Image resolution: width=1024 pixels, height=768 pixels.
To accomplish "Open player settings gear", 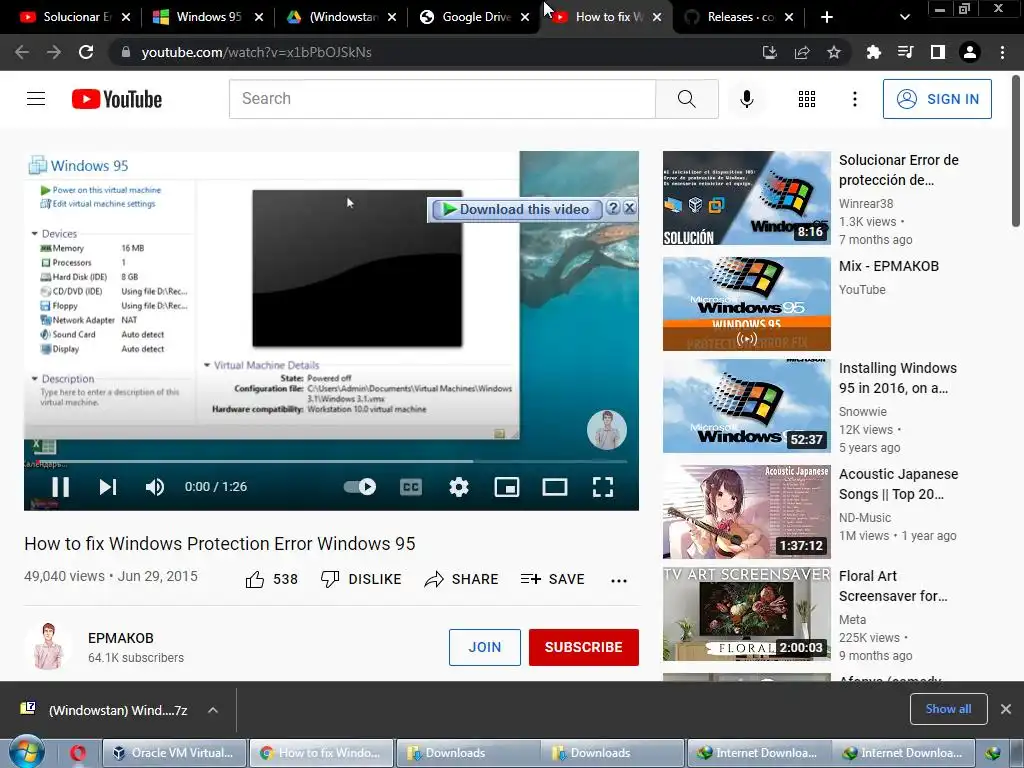I will pos(458,487).
